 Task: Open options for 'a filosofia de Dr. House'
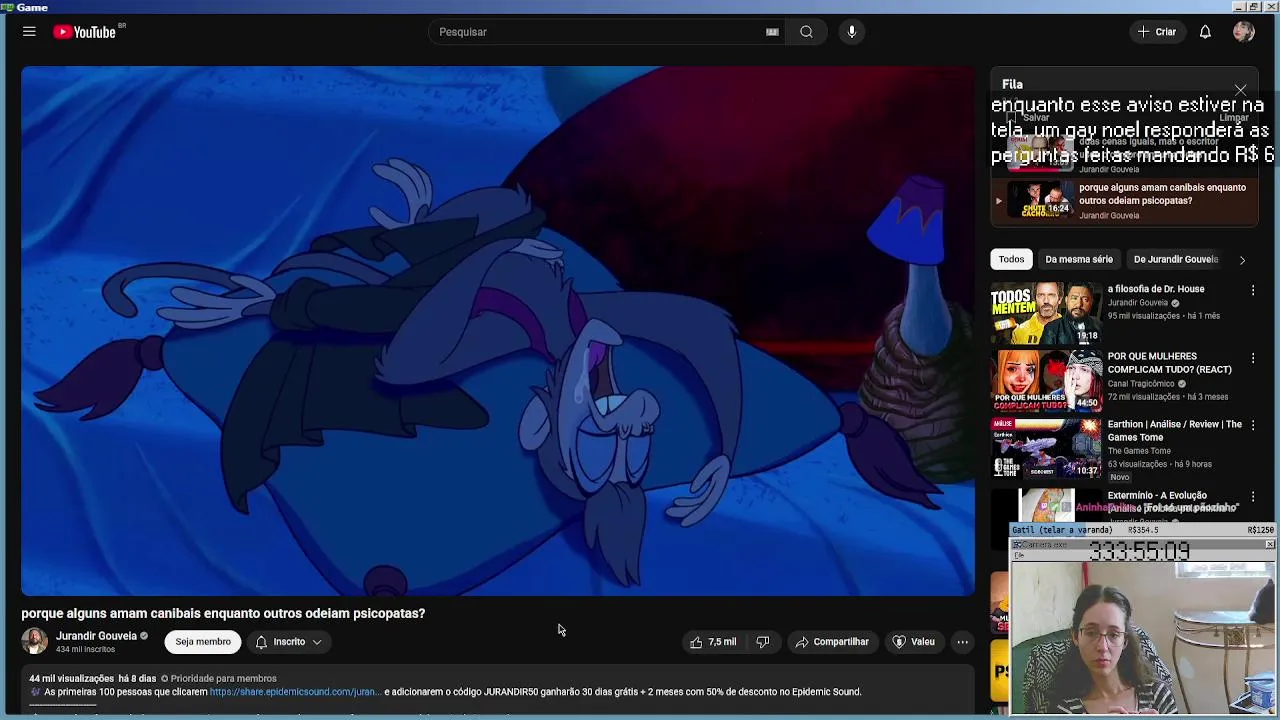pos(1253,290)
